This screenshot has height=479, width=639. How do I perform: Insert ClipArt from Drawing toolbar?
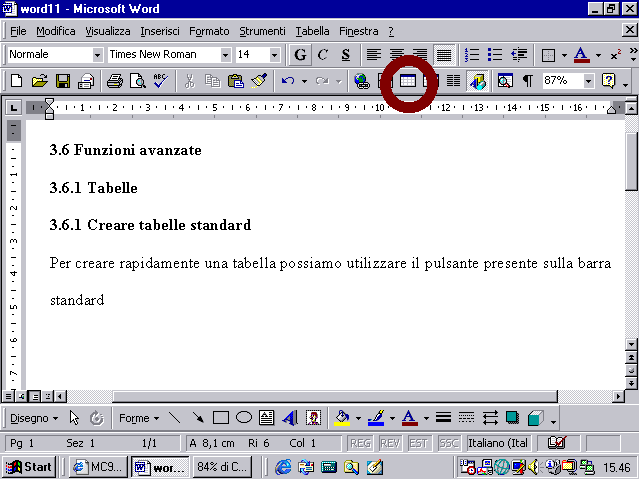pyautogui.click(x=313, y=418)
